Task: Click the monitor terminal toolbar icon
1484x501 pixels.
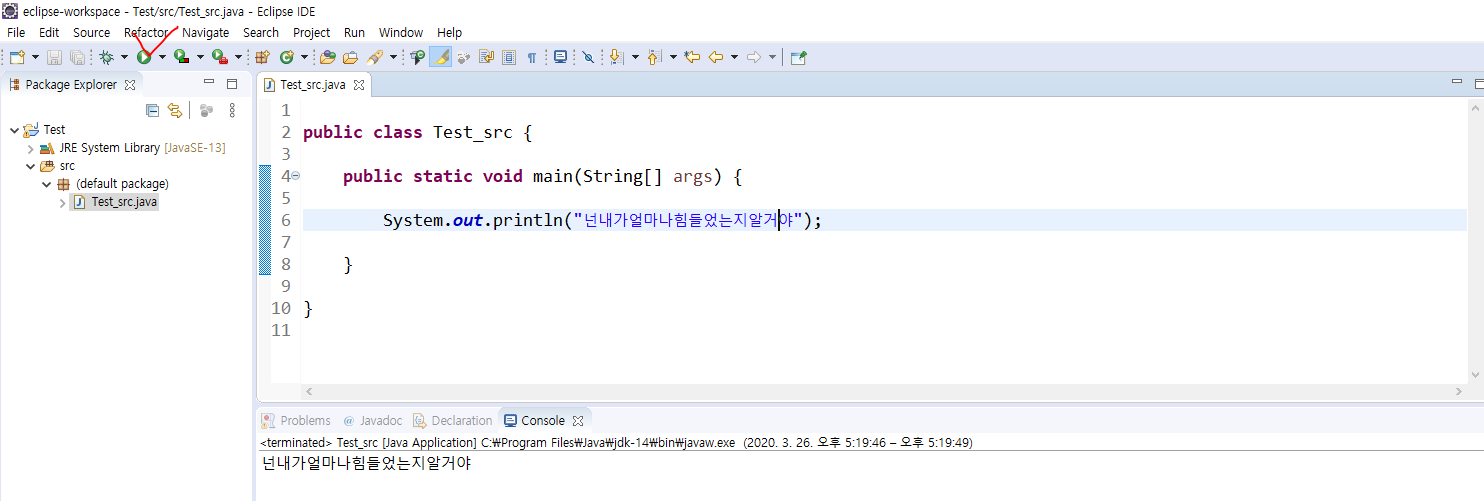Action: click(560, 57)
